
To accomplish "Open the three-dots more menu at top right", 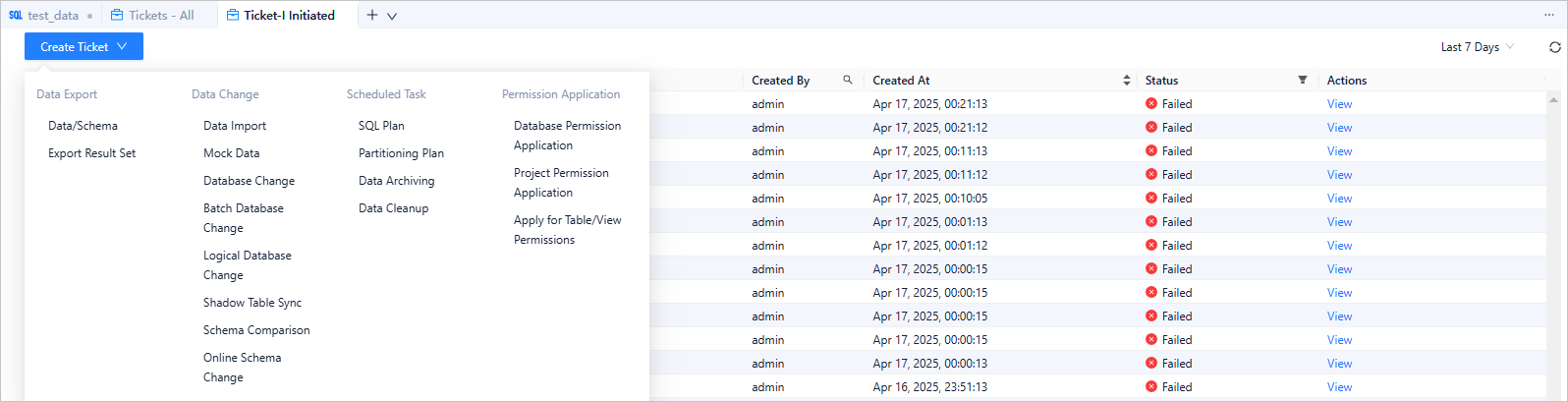I will point(1548,15).
